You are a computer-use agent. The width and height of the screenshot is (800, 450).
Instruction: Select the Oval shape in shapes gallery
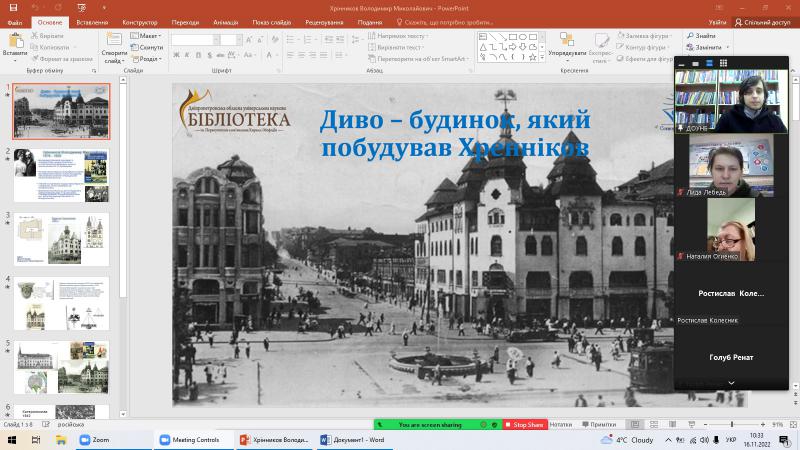523,37
